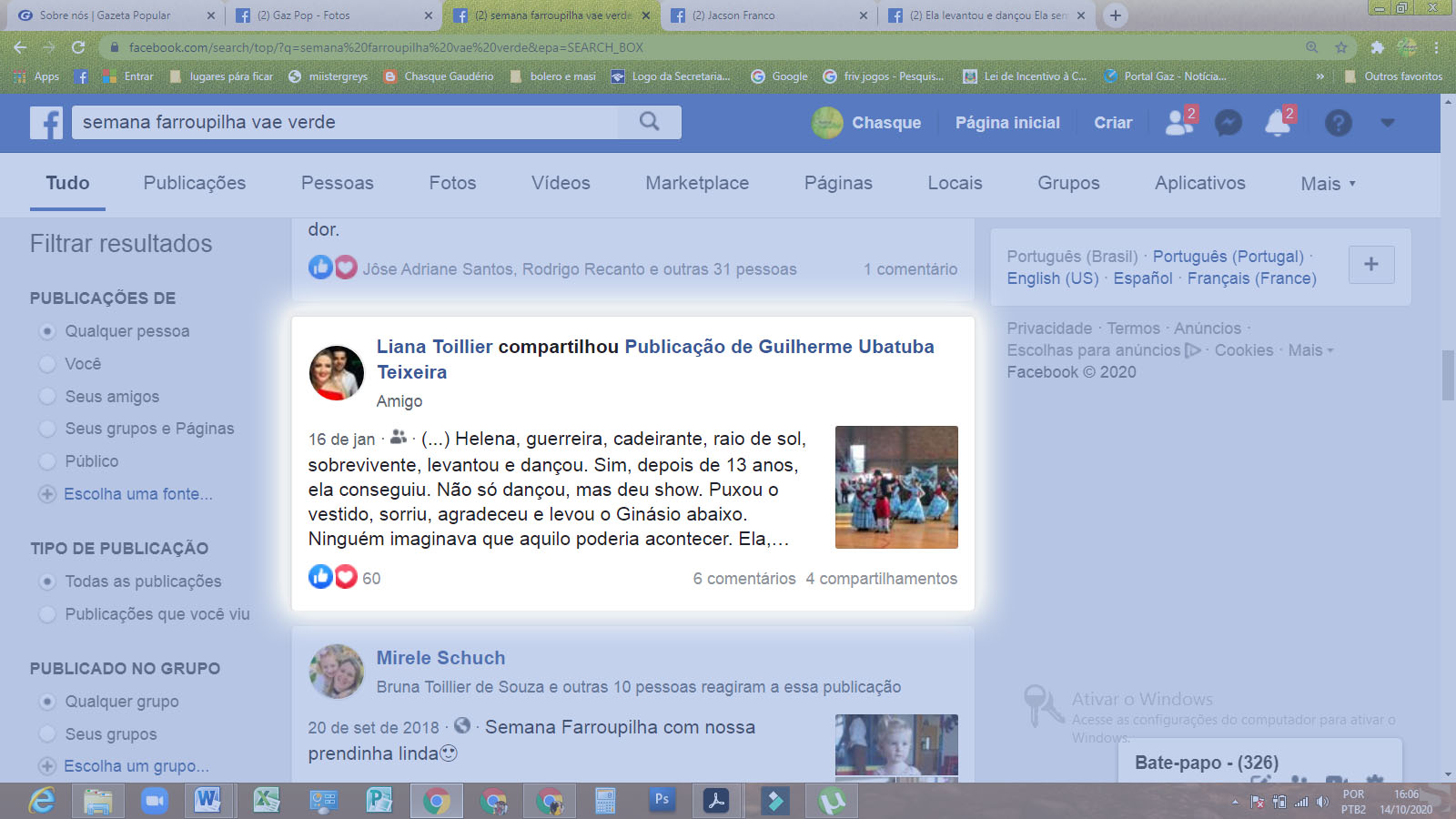This screenshot has width=1456, height=819.
Task: Select Todas as publicações radio option
Action: [47, 581]
